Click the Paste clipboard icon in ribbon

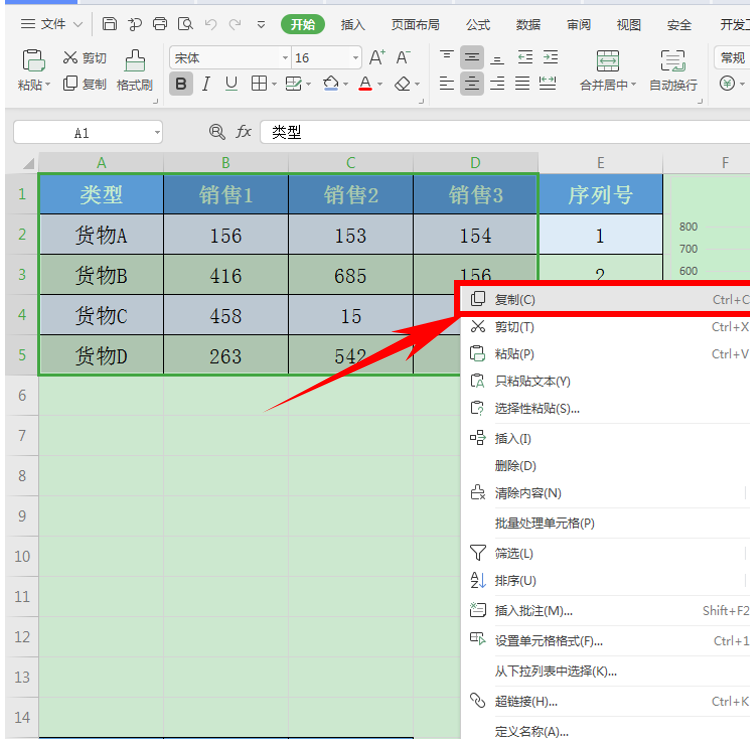(x=33, y=61)
